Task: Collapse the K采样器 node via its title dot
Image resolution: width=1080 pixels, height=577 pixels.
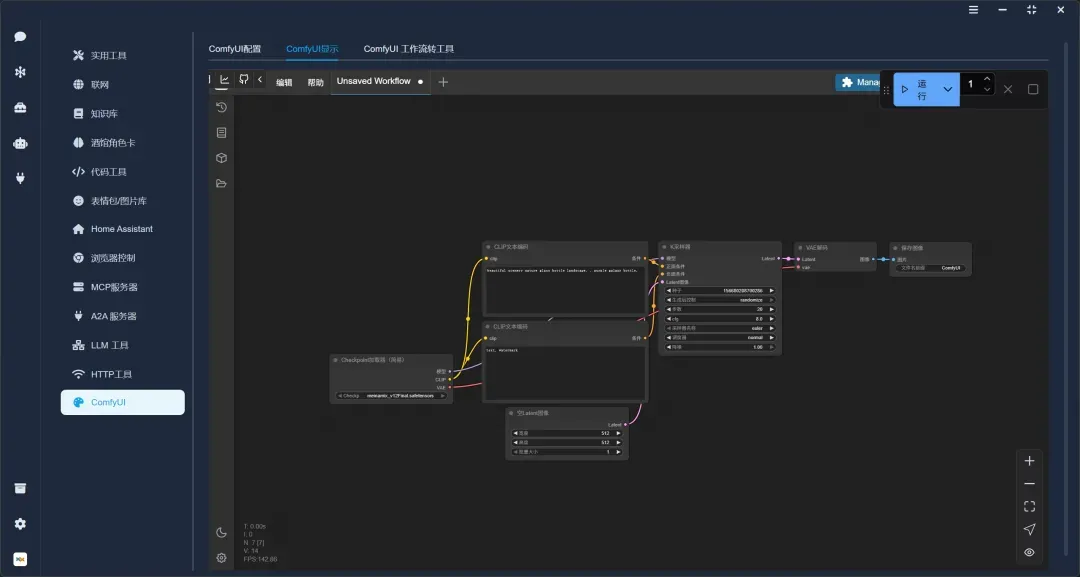Action: 664,247
